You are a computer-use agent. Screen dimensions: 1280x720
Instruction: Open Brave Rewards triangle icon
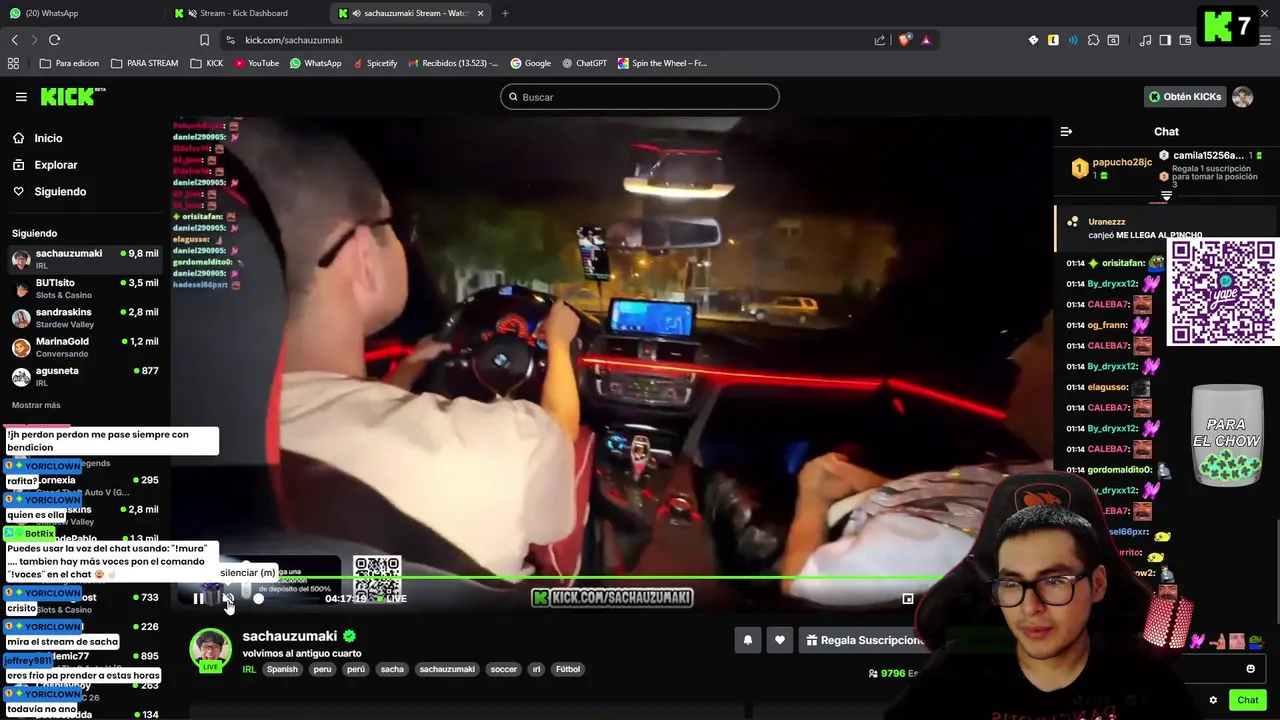[926, 40]
